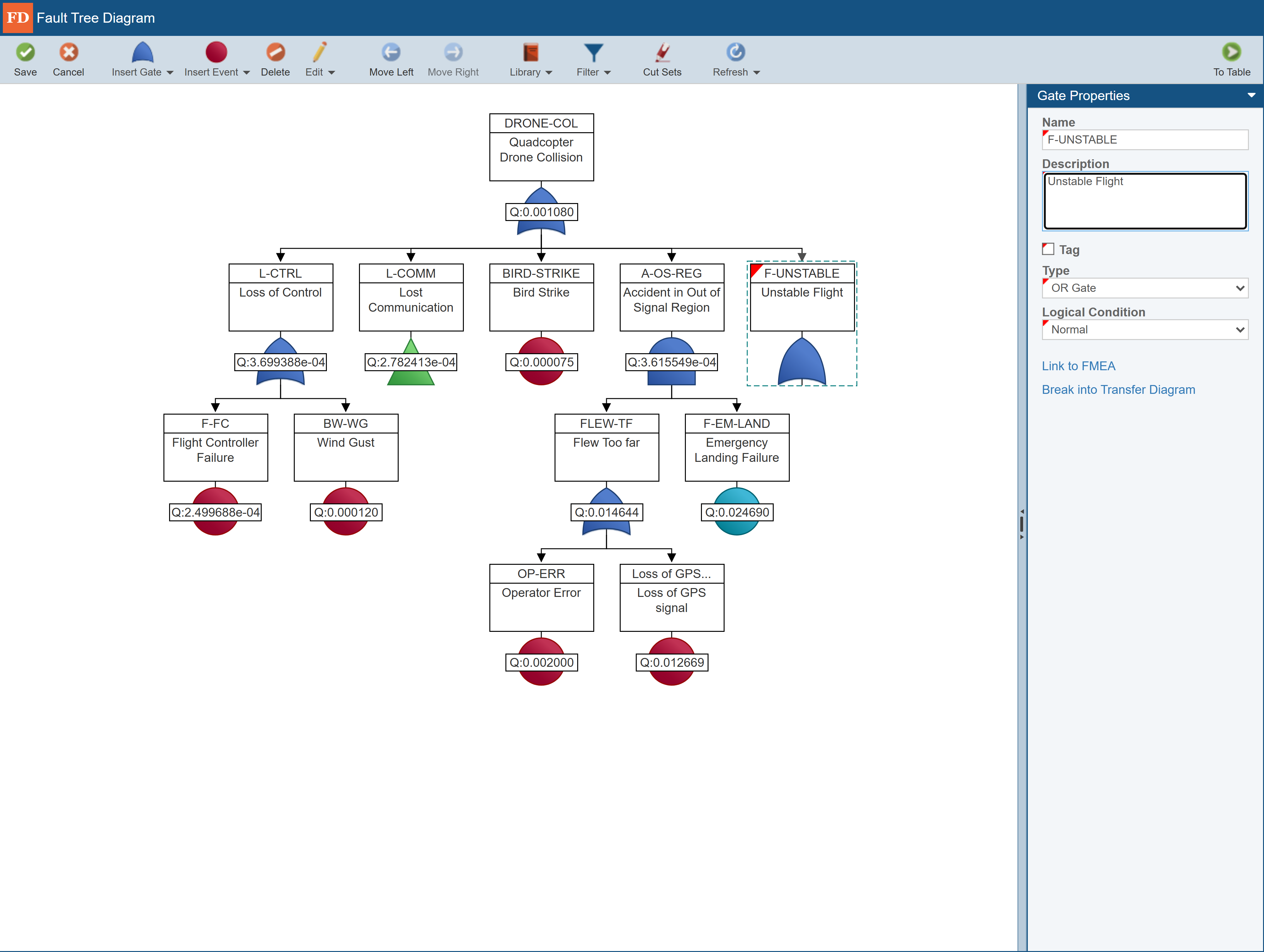
Task: Open the Type OR Gate dropdown
Action: point(1145,288)
